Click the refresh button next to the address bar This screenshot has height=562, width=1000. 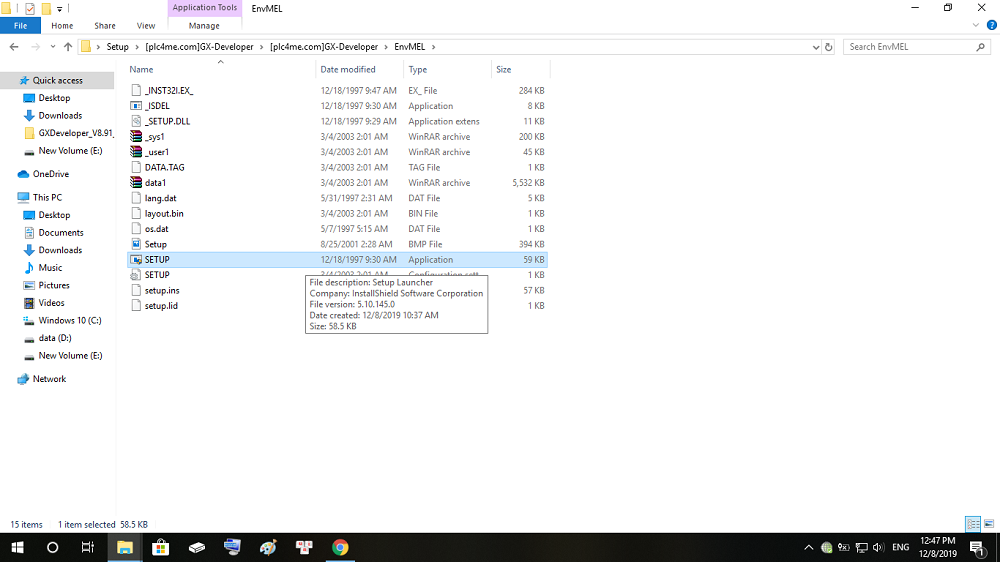pos(828,47)
